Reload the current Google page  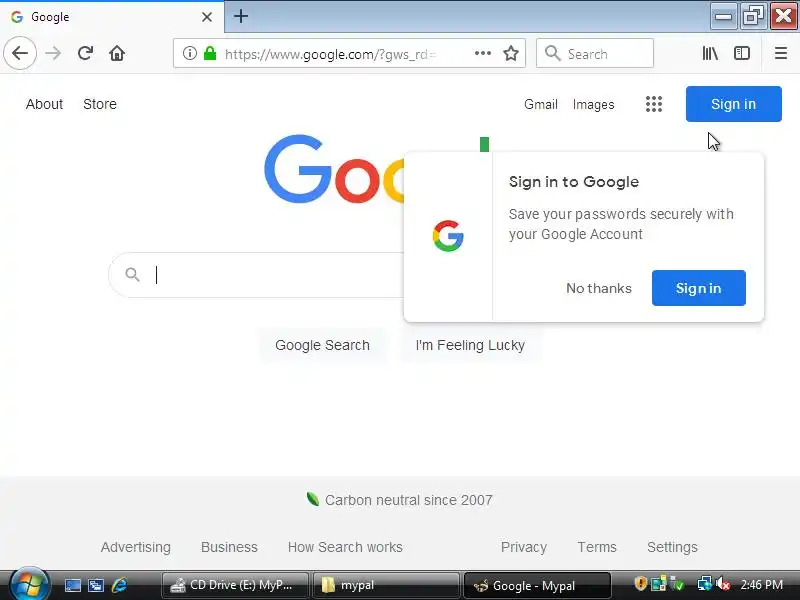85,53
